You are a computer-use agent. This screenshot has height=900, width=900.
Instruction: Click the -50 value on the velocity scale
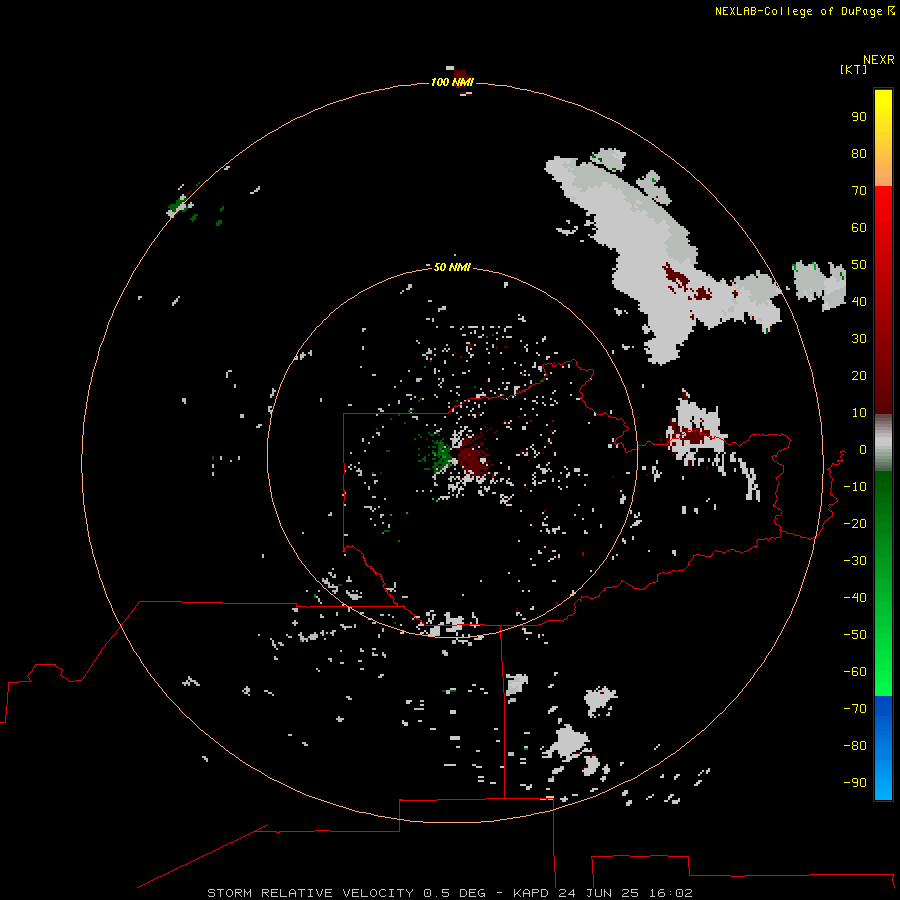[x=855, y=635]
